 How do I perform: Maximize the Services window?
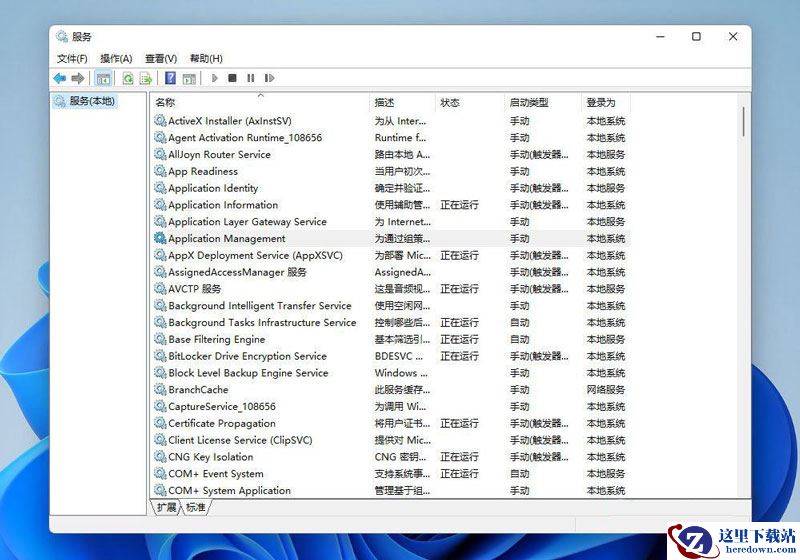[696, 36]
